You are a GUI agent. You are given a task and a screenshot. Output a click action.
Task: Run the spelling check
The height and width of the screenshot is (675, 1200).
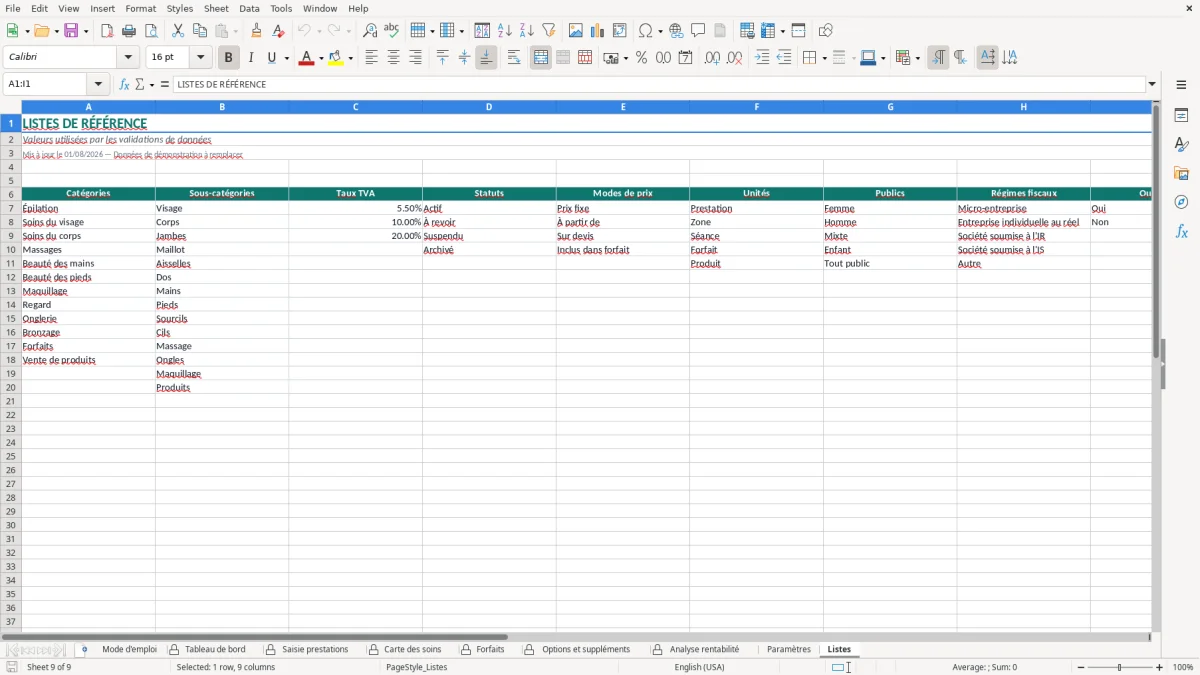click(392, 31)
